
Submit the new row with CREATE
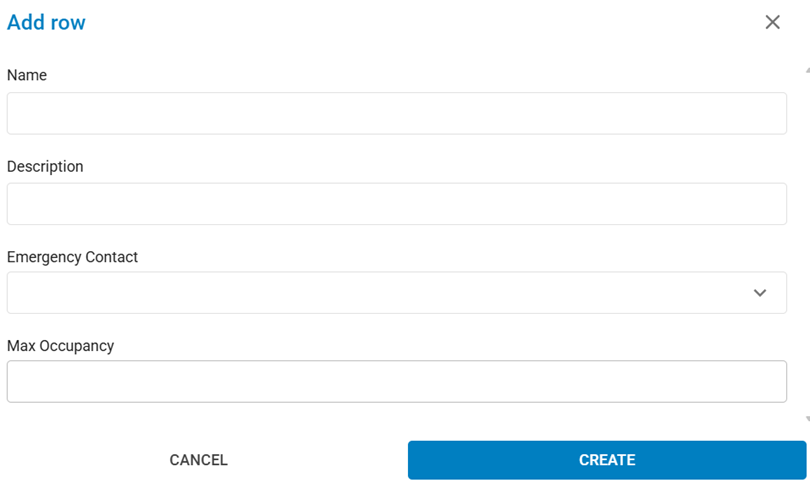click(606, 460)
